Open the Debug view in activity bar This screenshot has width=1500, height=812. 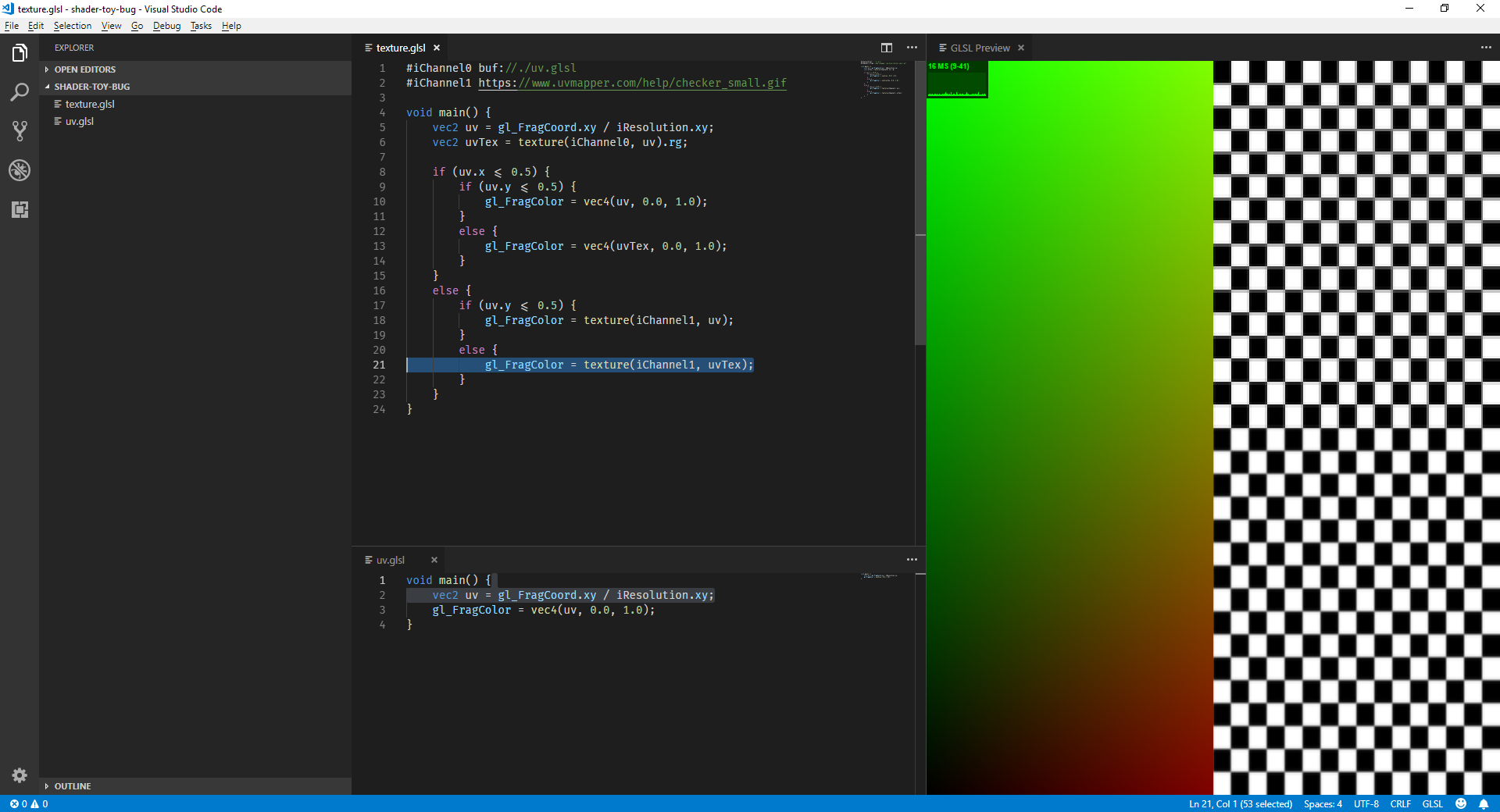[20, 170]
